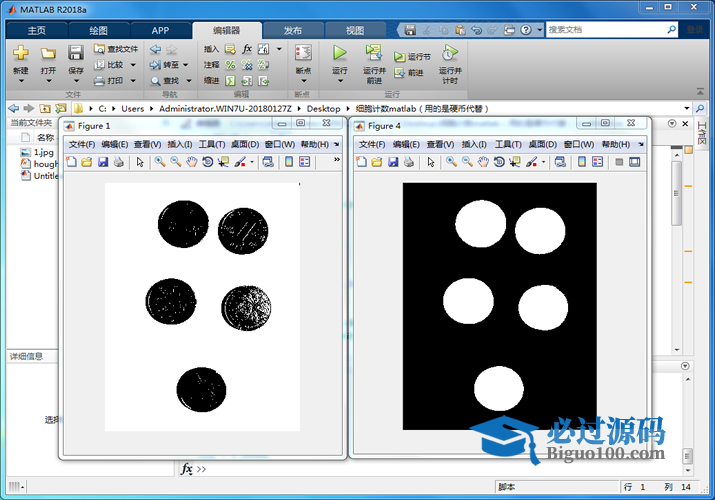Select the Edit Plot arrow tool in Figure 1
715x500 pixels.
(140, 161)
